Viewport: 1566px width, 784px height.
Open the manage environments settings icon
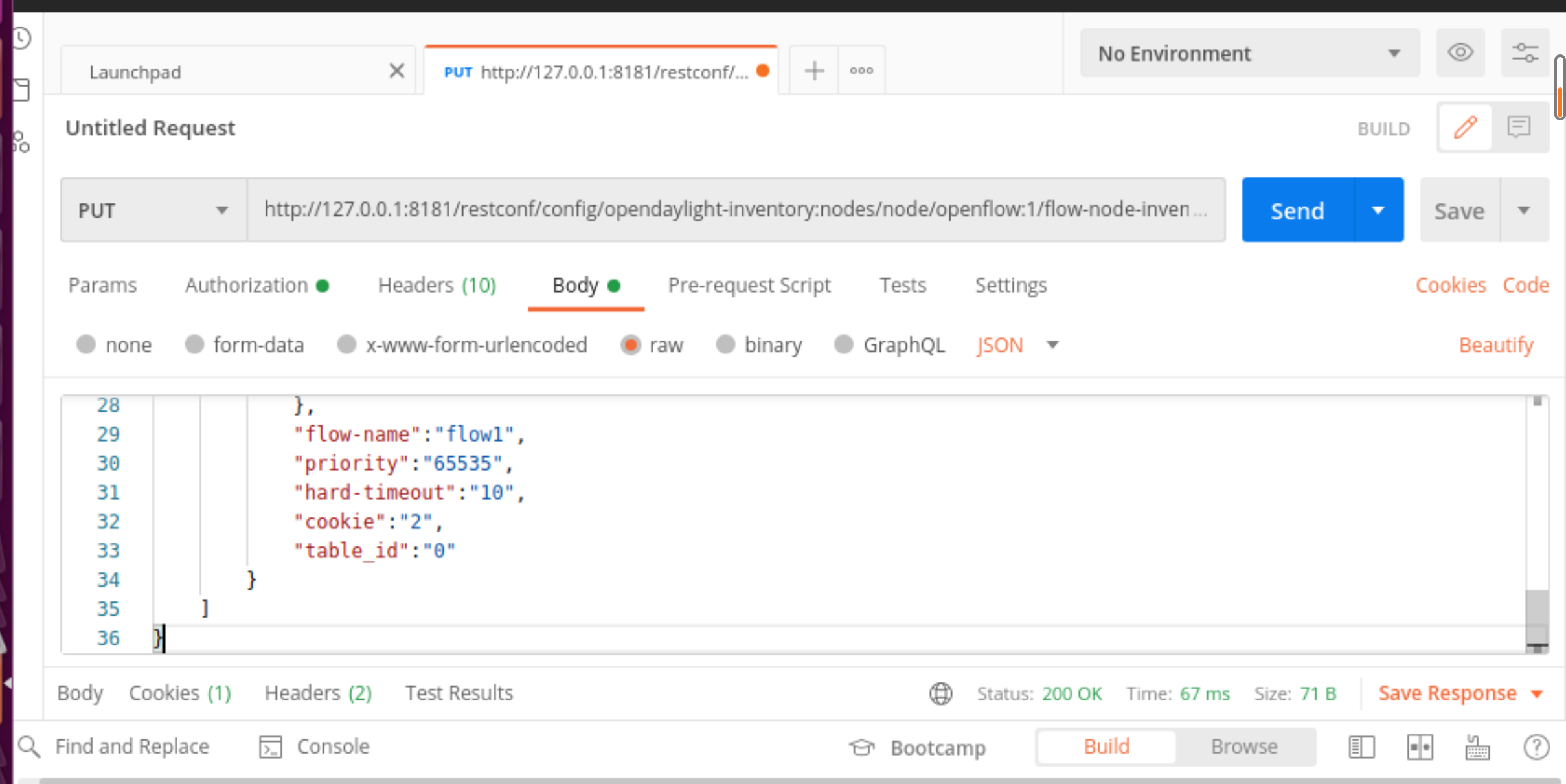[x=1525, y=52]
